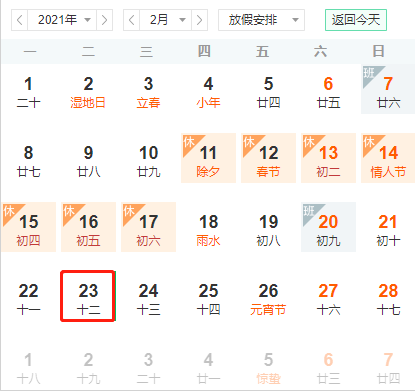Expand the 放假安排 holiday dropdown
This screenshot has width=415, height=391.
[x=261, y=20]
